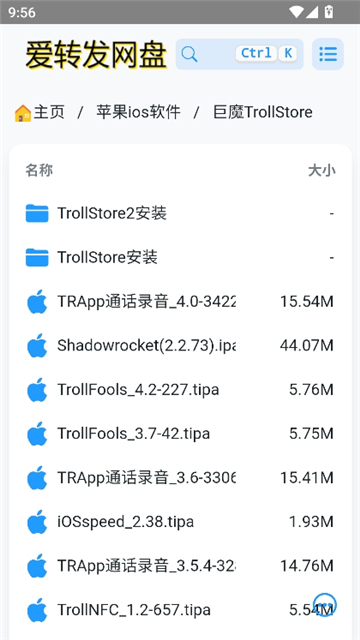This screenshot has height=640, width=360.
Task: Tap the 9:56 clock in status bar
Action: tap(22, 12)
